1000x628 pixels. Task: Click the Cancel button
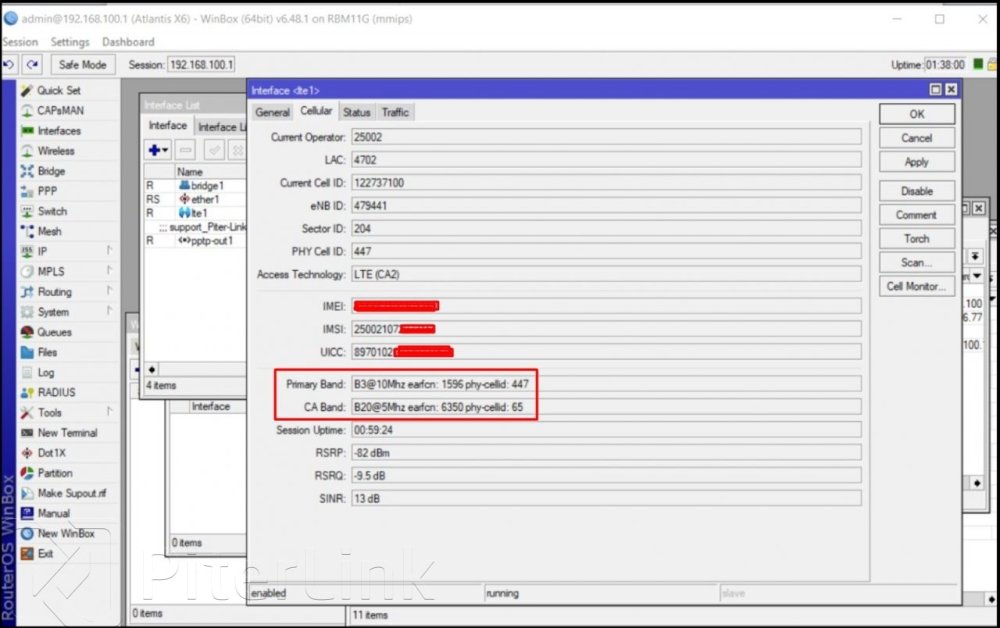pos(916,138)
